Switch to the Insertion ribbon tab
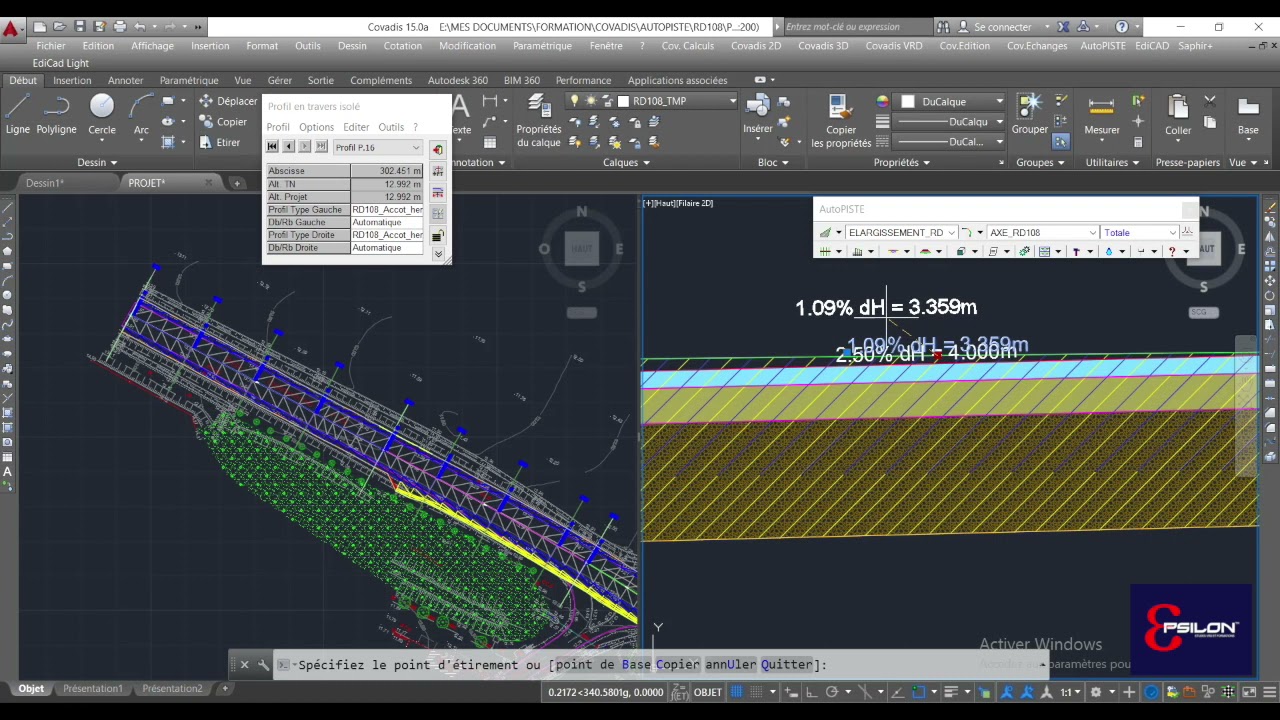 [72, 80]
